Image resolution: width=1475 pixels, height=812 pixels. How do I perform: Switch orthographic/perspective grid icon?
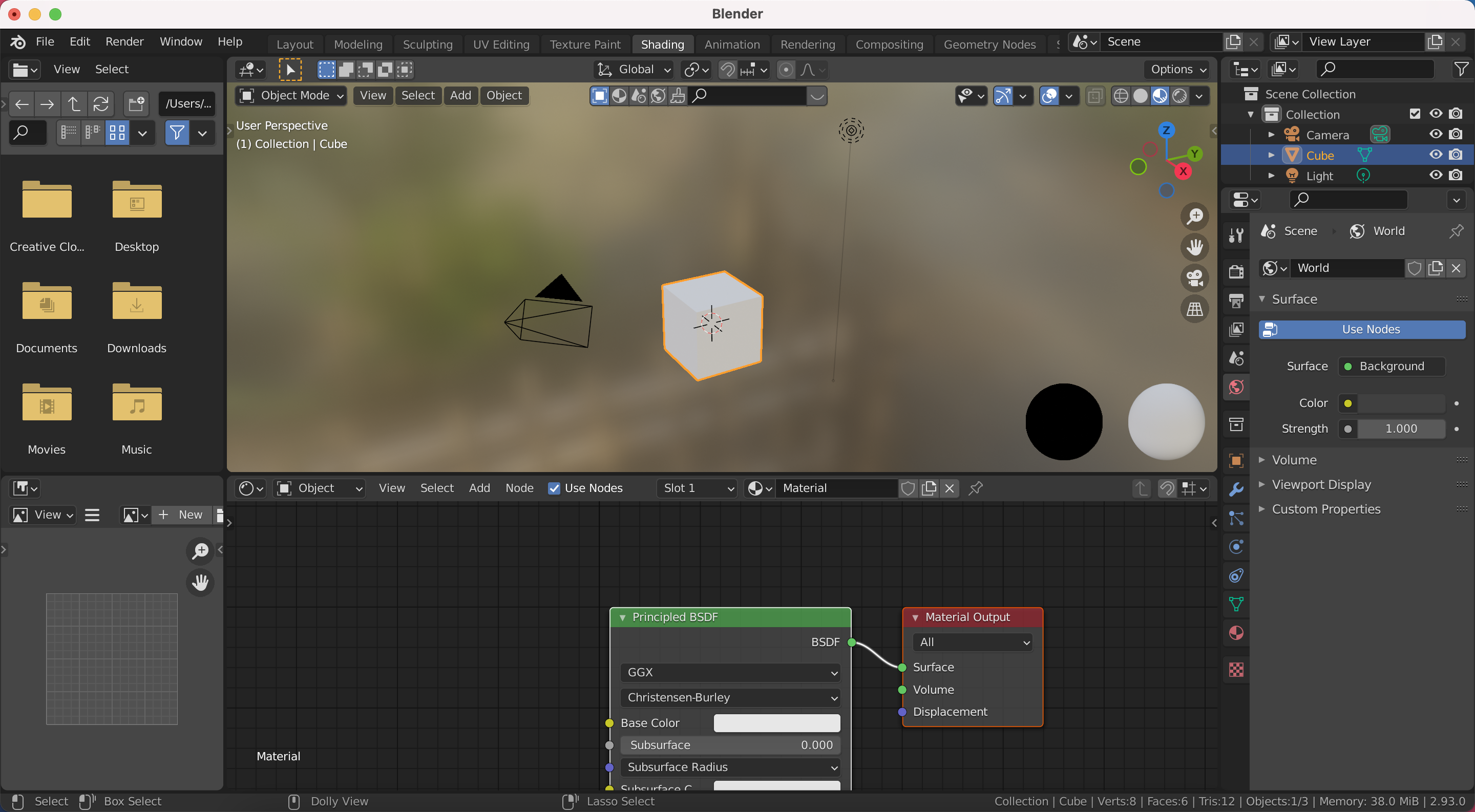tap(1194, 309)
